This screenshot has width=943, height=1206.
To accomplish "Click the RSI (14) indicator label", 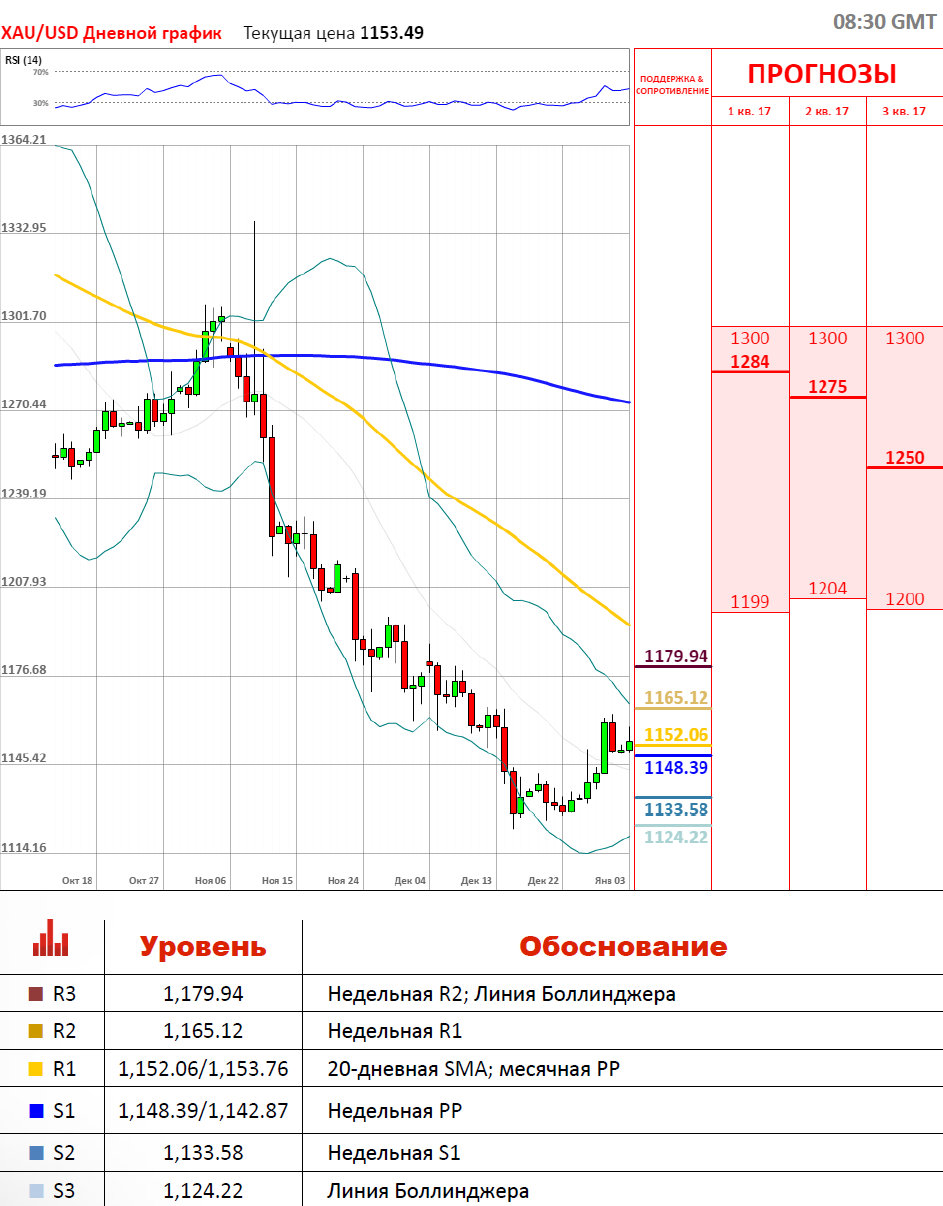I will pyautogui.click(x=17, y=60).
